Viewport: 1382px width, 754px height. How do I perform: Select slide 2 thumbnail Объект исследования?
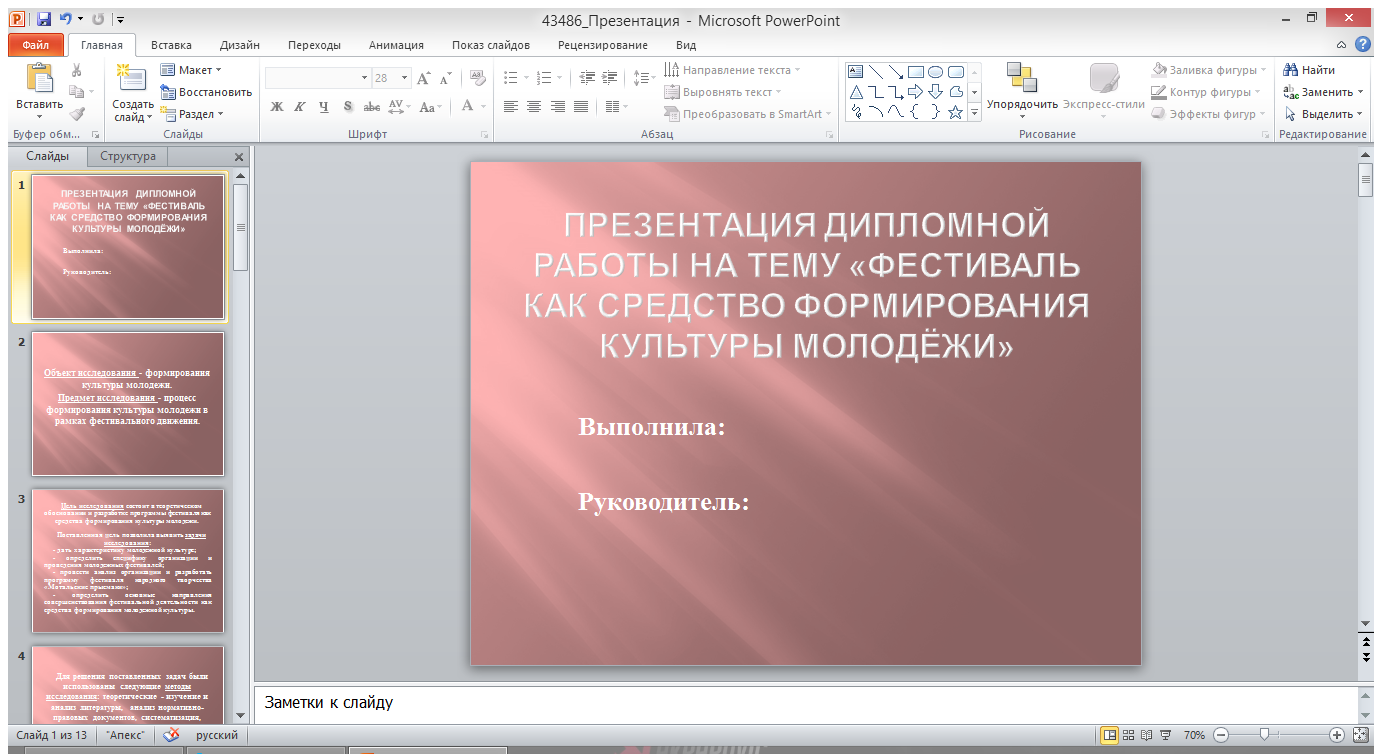pyautogui.click(x=128, y=404)
